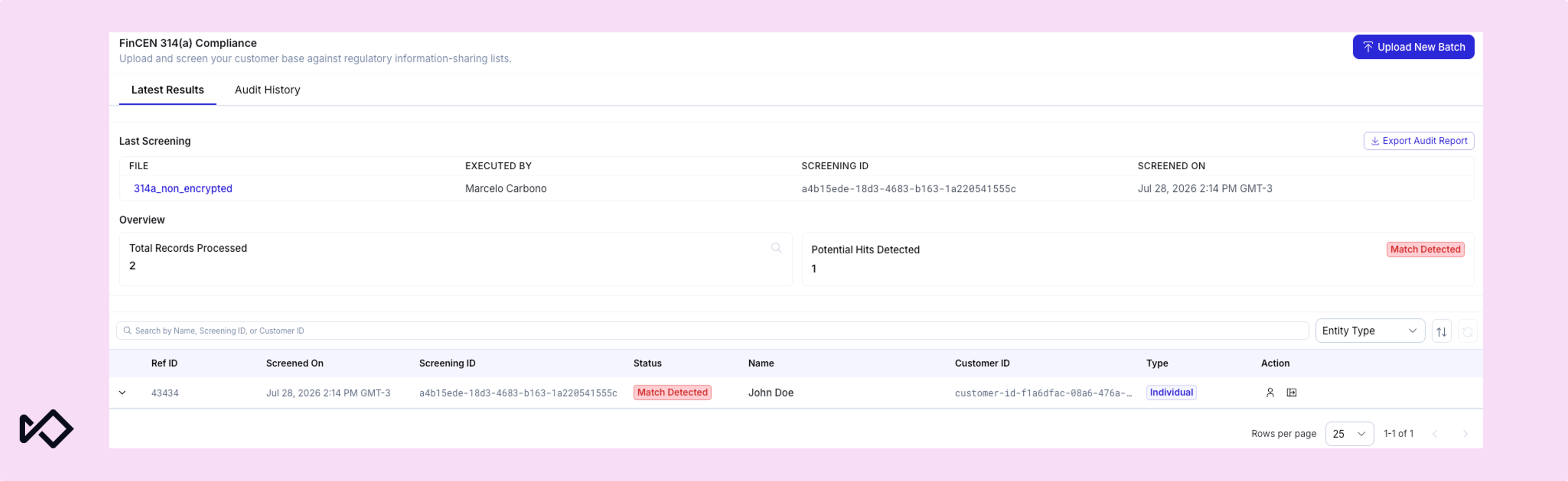Open the rows per page 25 dropdown
Image resolution: width=1568 pixels, height=481 pixels.
point(1350,434)
